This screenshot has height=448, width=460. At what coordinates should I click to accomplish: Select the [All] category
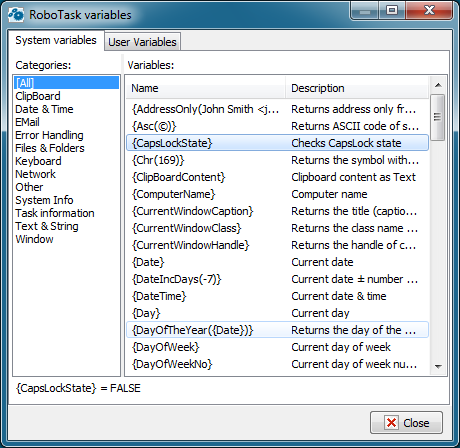[x=66, y=83]
